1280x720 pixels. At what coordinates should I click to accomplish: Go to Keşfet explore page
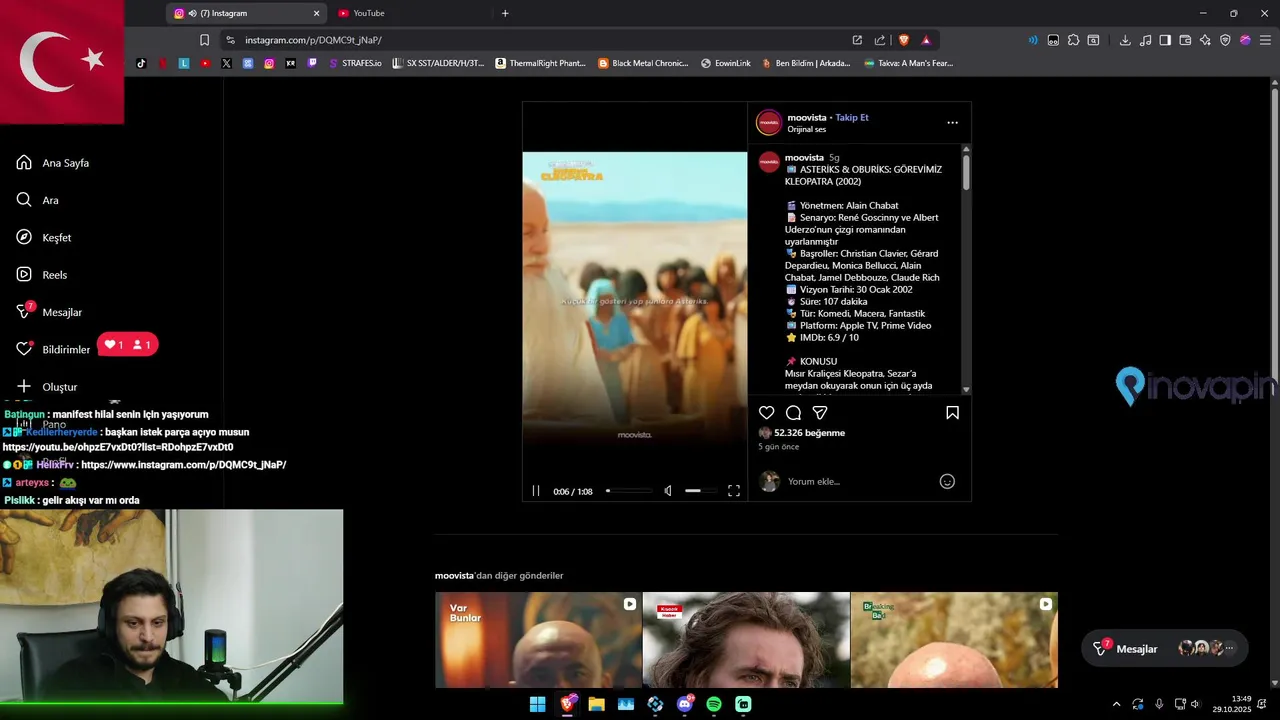tap(44, 237)
